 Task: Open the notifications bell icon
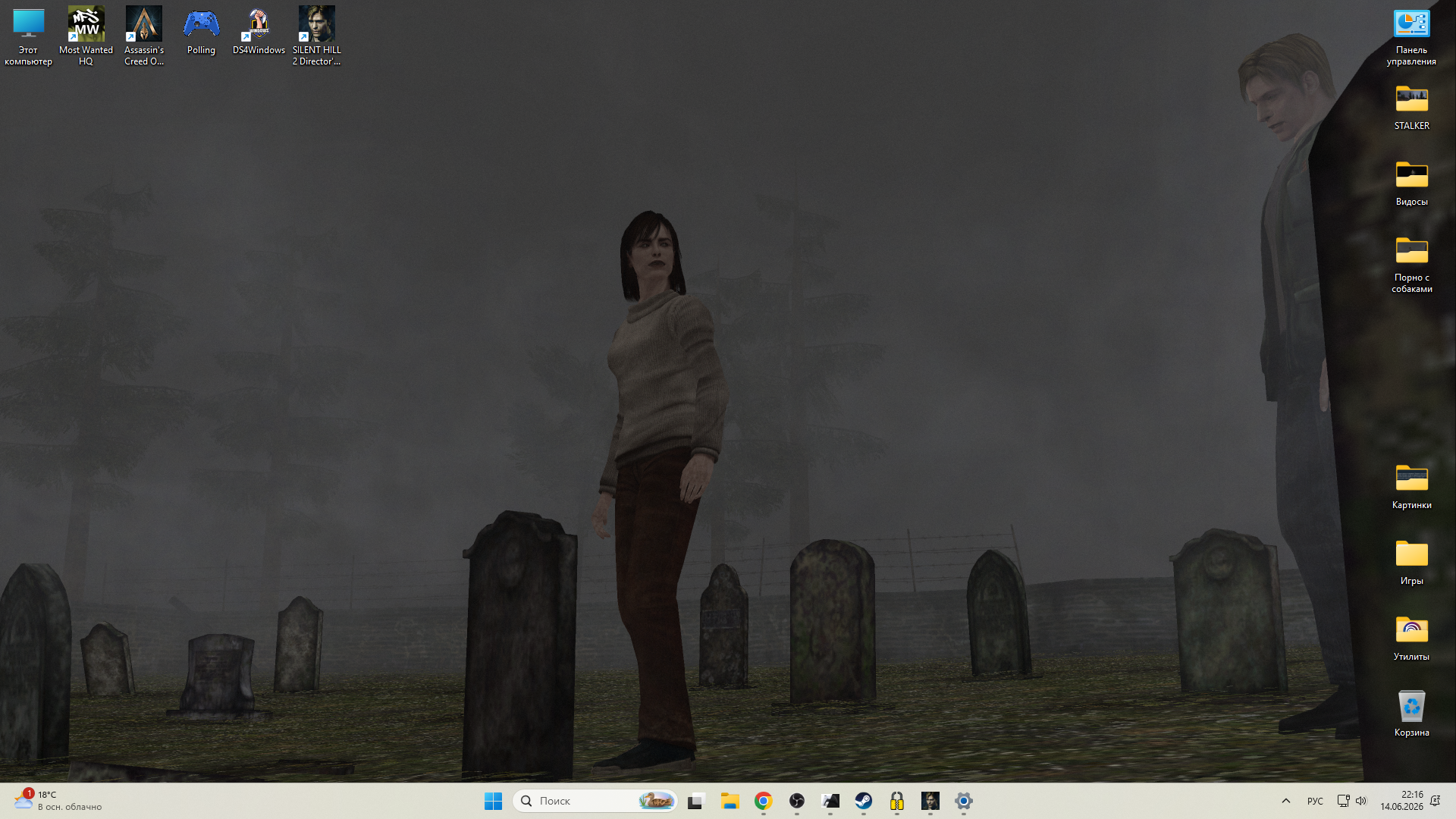click(1436, 801)
